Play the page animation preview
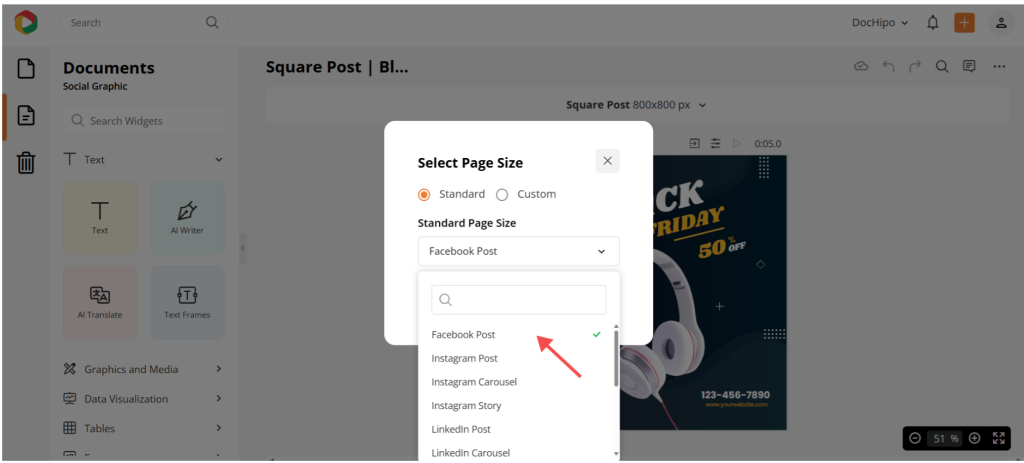Viewport: 1024px width, 463px height. point(737,144)
